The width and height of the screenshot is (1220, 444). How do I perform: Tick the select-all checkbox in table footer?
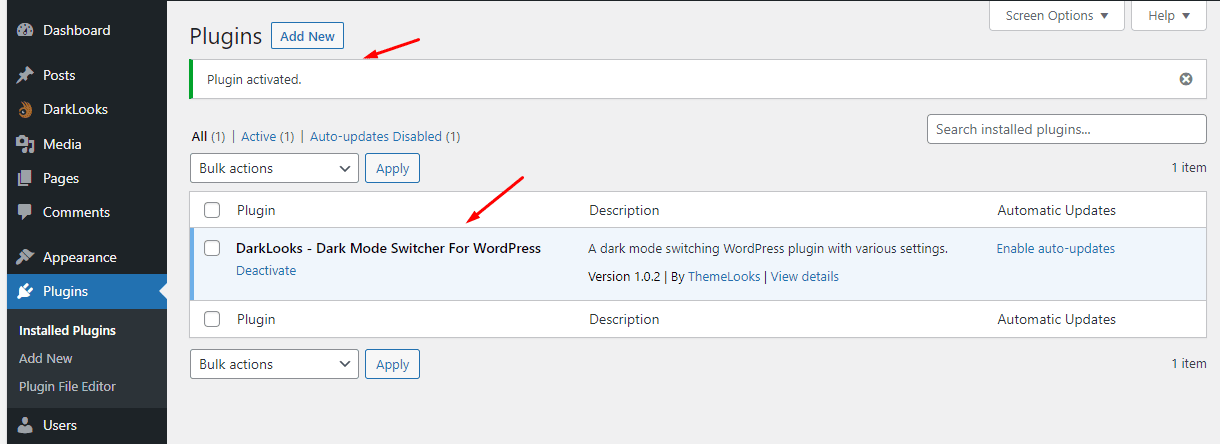[212, 319]
